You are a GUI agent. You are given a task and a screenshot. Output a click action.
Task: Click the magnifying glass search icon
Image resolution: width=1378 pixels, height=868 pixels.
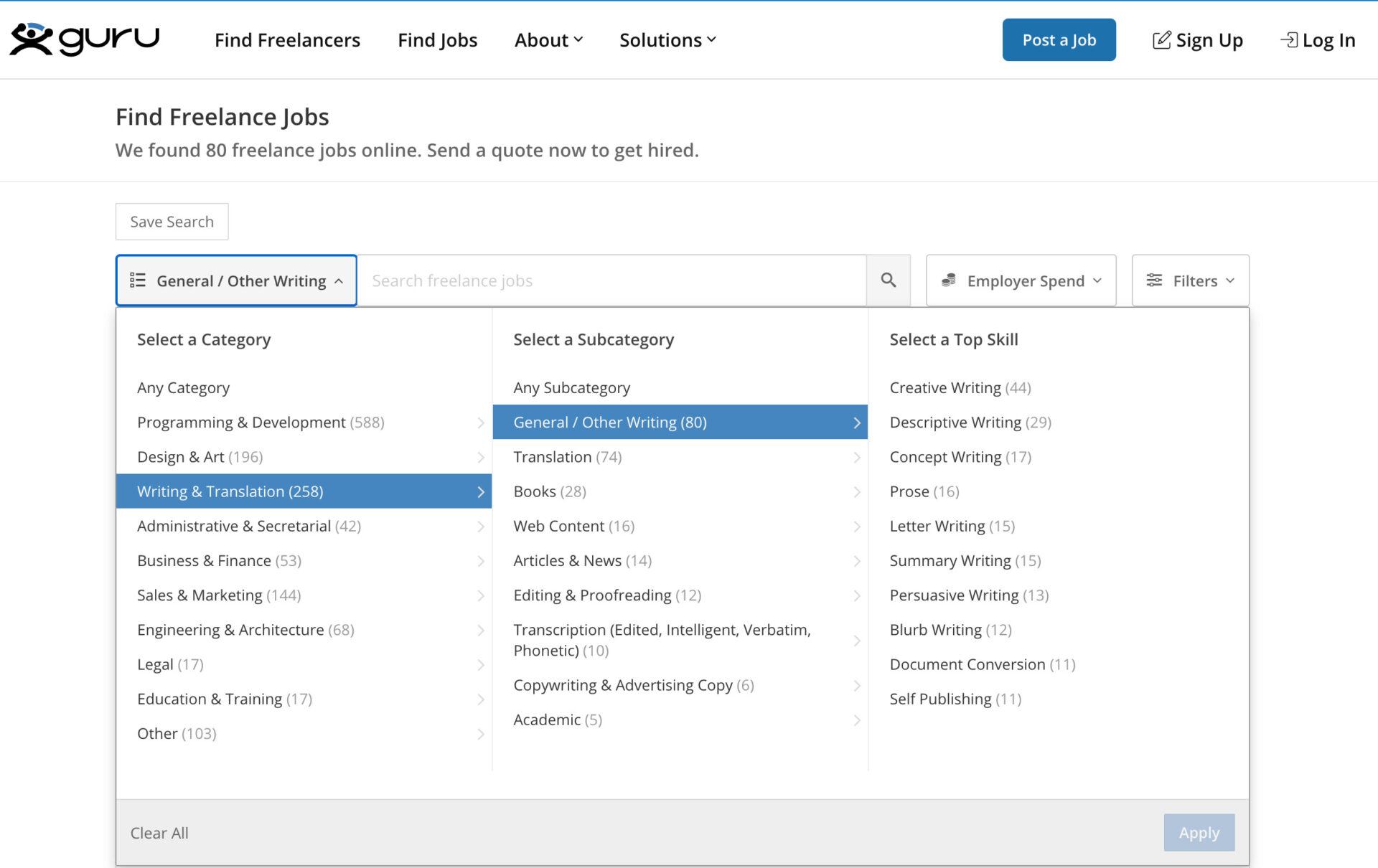click(x=889, y=280)
